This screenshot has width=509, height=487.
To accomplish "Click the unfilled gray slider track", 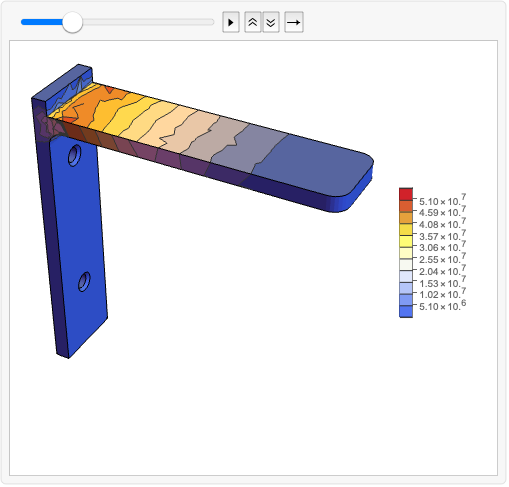I will (x=148, y=22).
